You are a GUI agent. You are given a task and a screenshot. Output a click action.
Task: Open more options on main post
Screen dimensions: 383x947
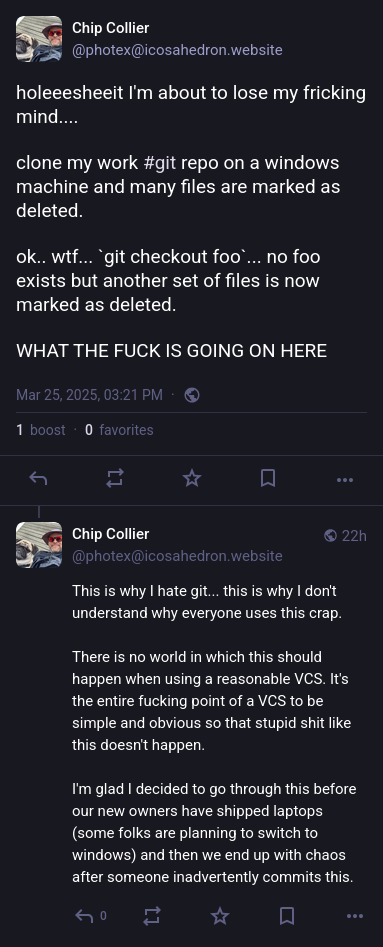pos(344,480)
